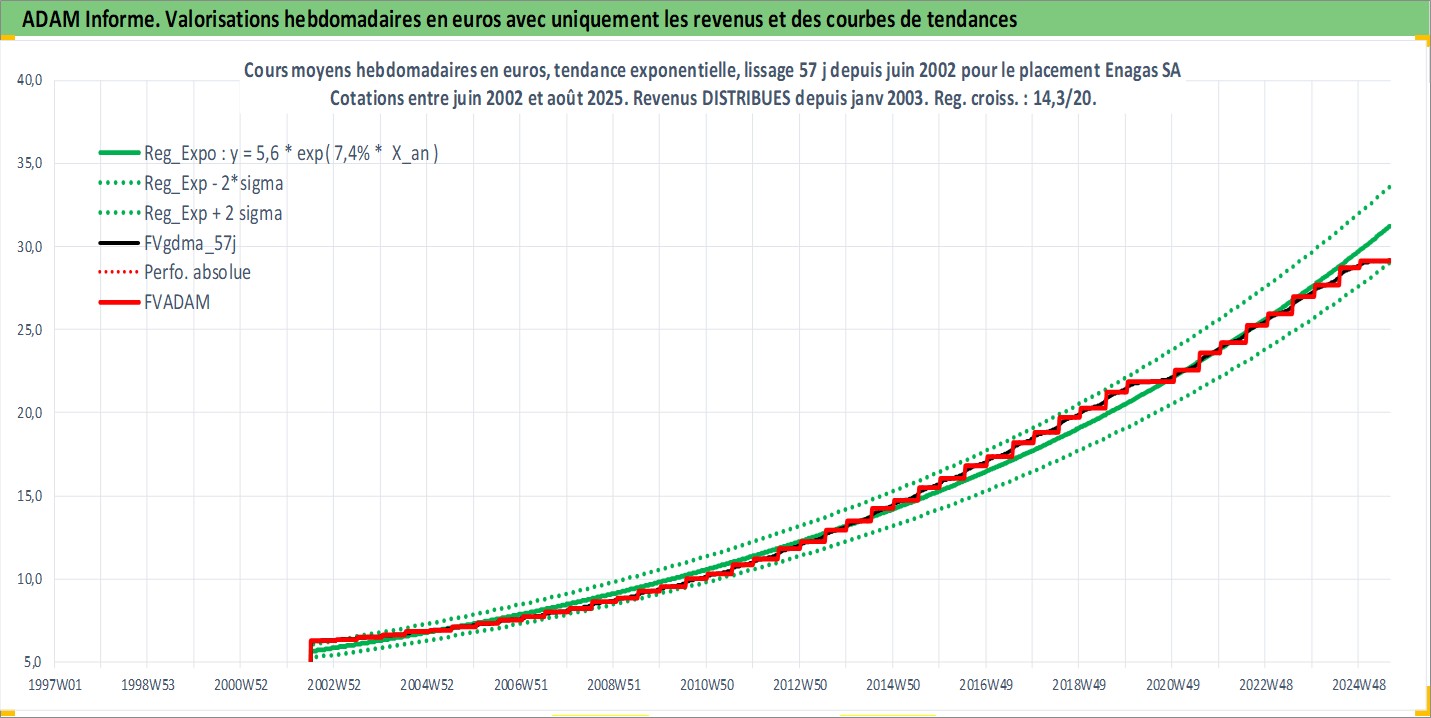Click x-axis label 2012W50

pyautogui.click(x=799, y=684)
